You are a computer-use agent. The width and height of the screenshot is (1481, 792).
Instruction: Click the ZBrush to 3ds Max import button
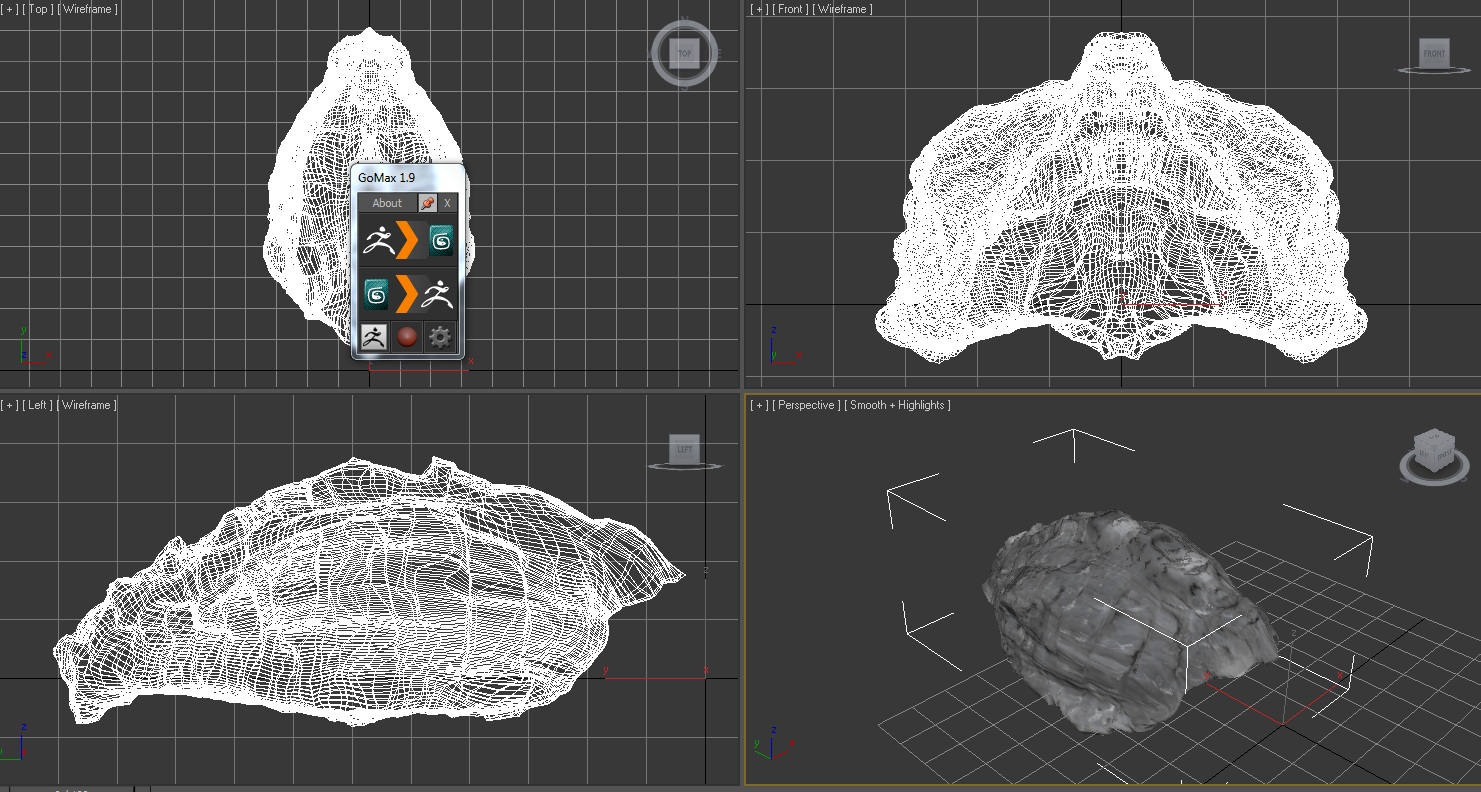tap(407, 241)
